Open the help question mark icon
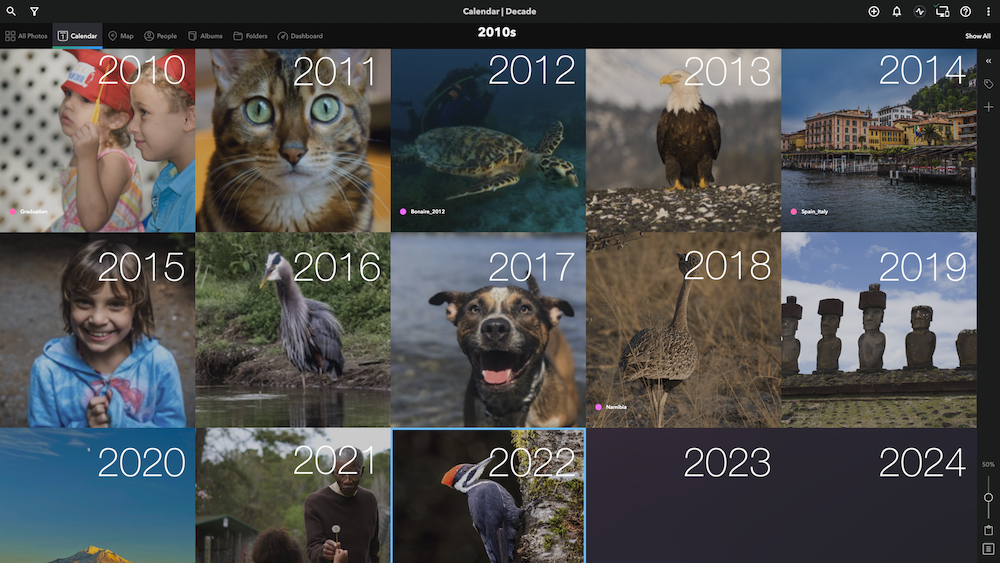 tap(966, 11)
